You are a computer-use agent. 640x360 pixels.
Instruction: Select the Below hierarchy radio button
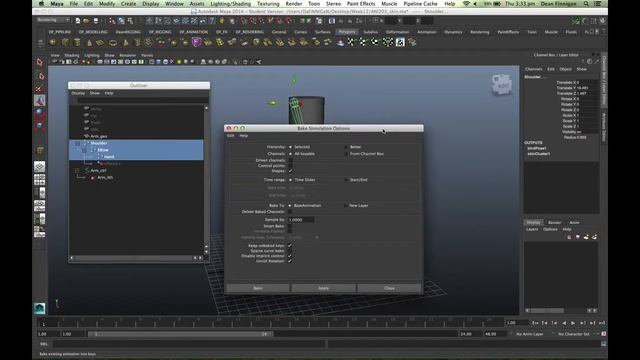coord(346,147)
